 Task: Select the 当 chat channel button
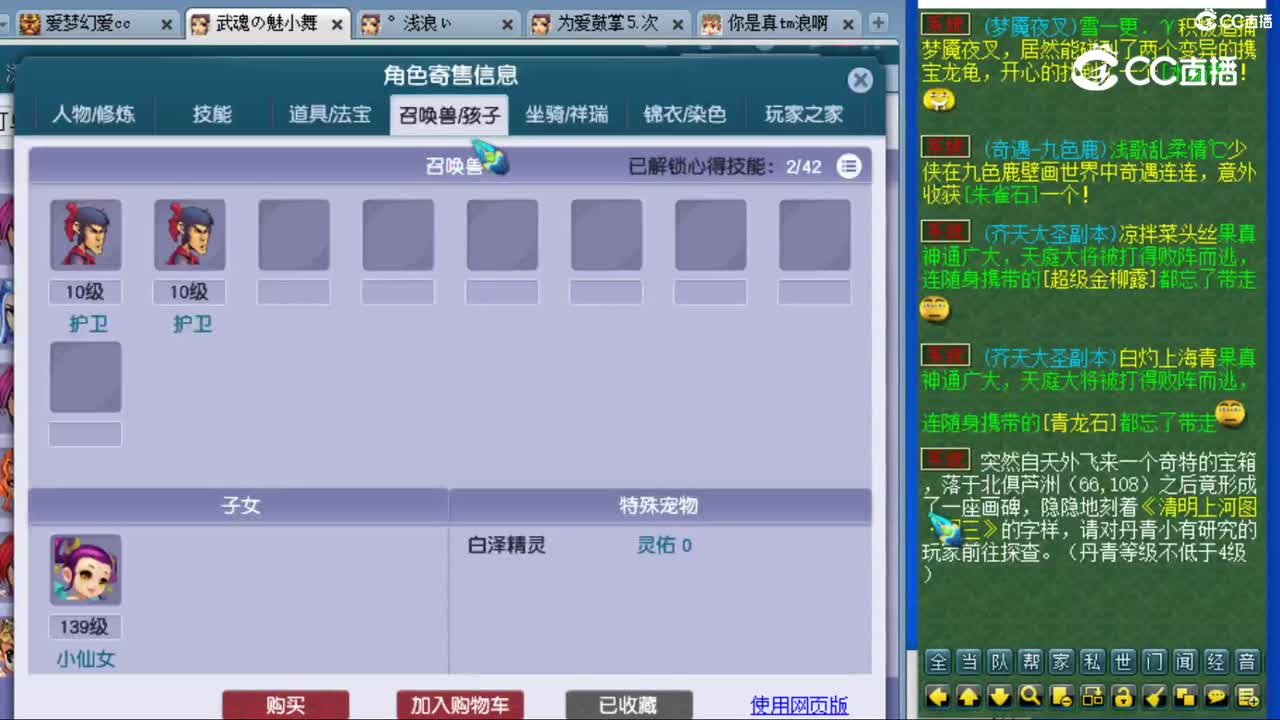[x=968, y=662]
